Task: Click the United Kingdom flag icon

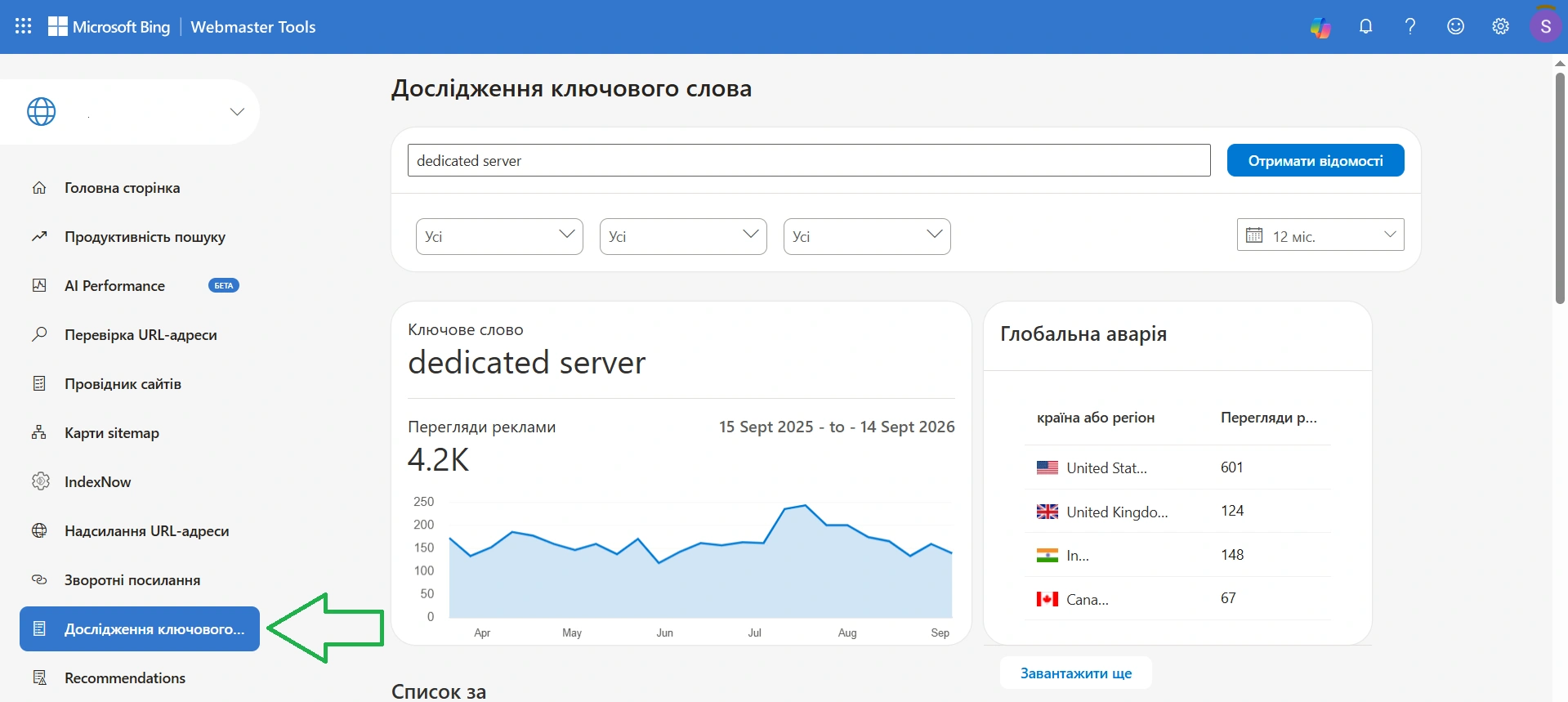Action: tap(1048, 512)
